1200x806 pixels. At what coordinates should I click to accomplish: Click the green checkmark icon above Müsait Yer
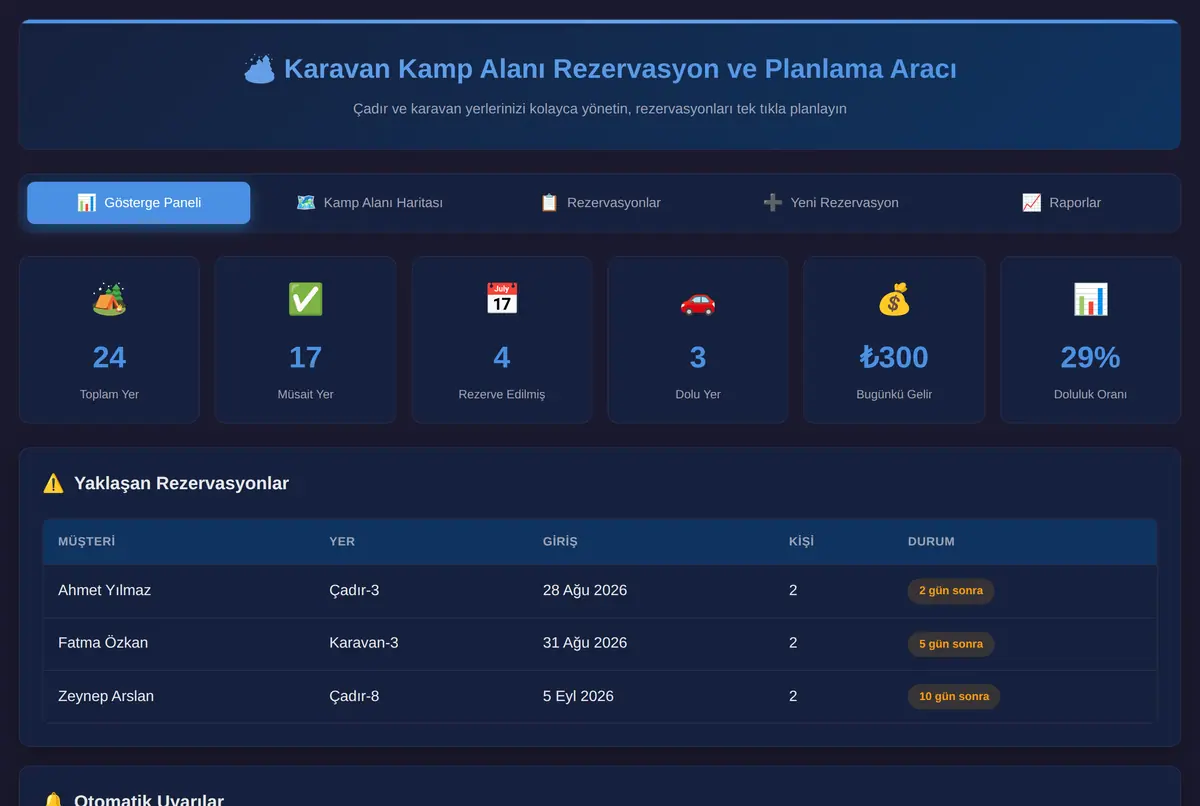[x=305, y=299]
